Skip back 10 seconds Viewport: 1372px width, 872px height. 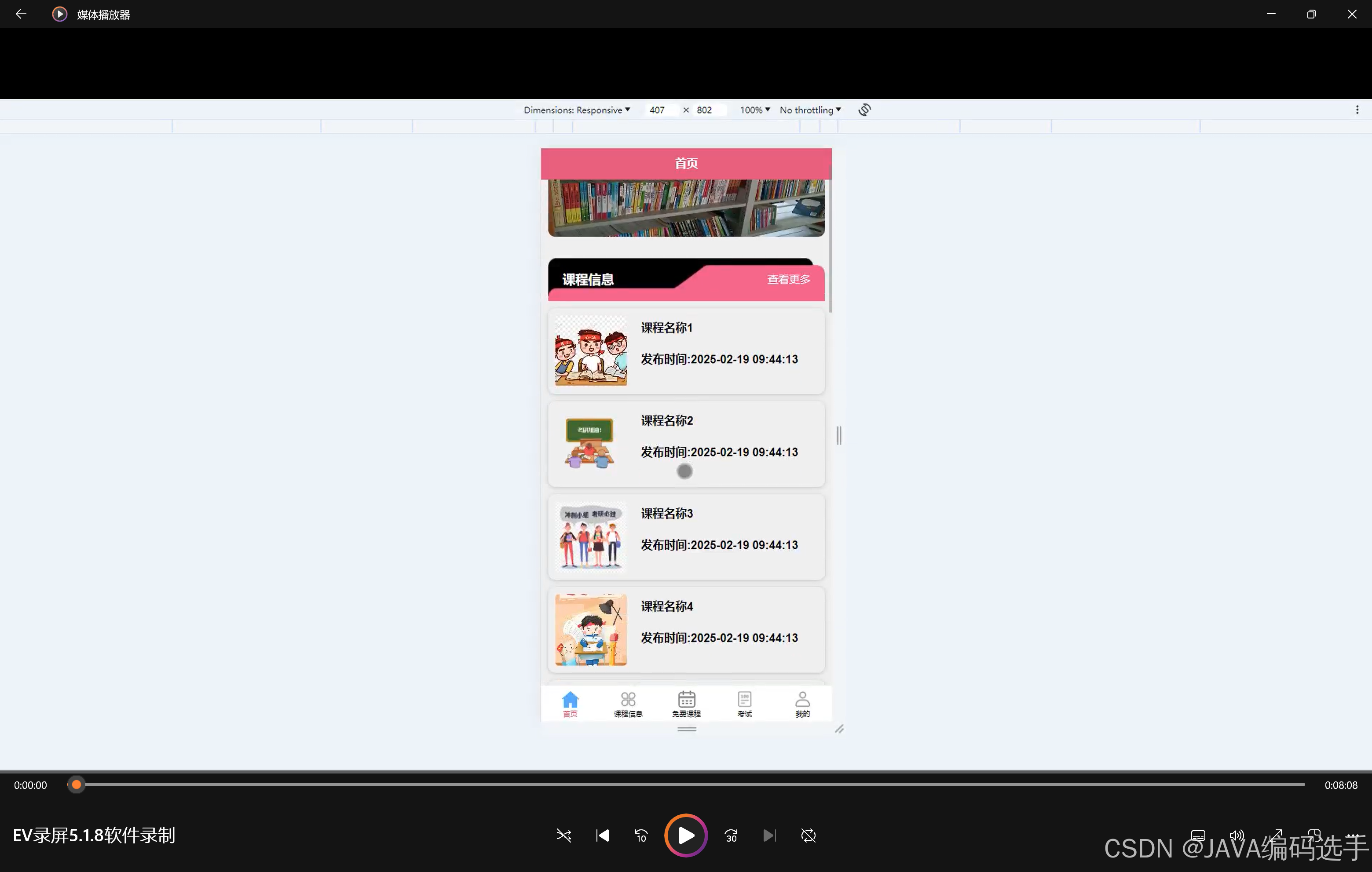(641, 836)
